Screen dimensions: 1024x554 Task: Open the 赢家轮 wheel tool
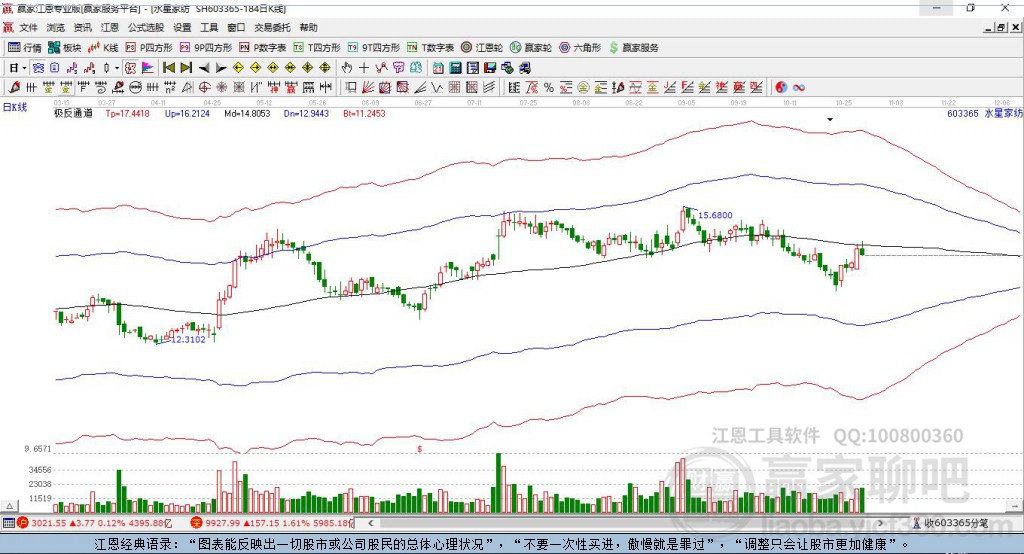click(x=531, y=48)
